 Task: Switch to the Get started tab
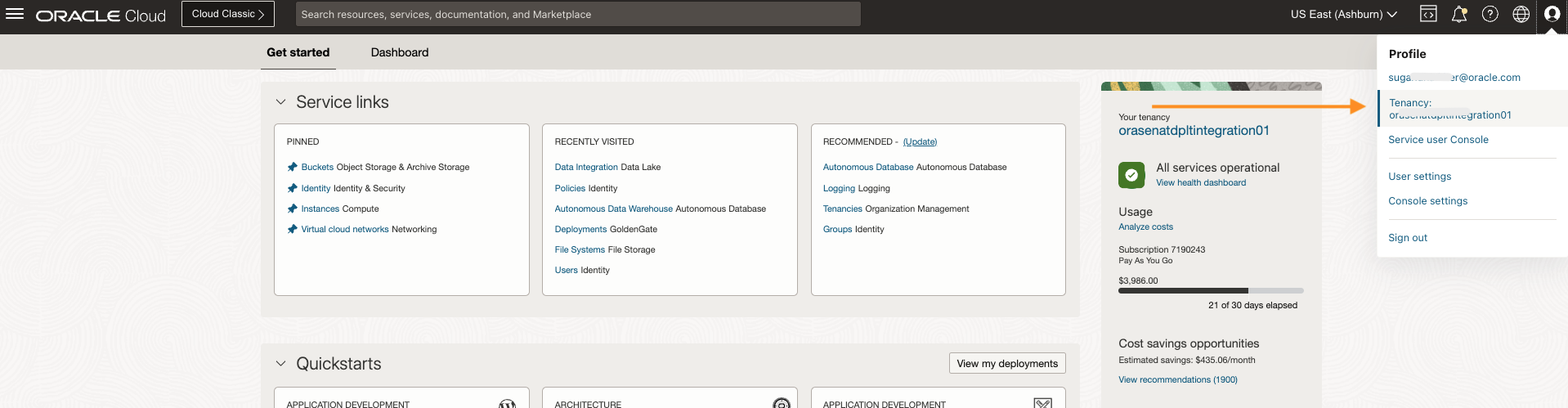click(298, 52)
